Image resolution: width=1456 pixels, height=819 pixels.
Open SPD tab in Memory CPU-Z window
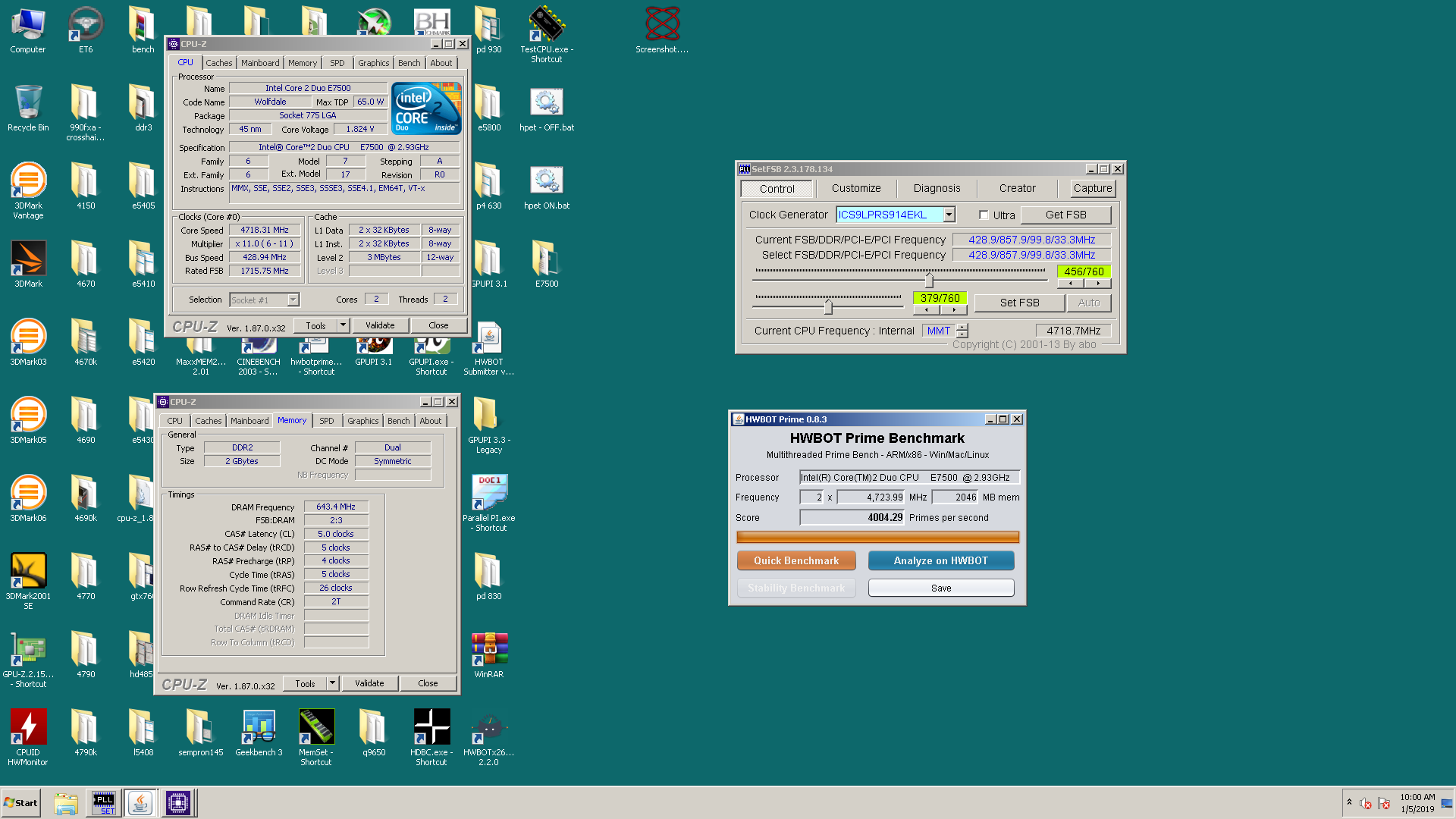tap(327, 421)
